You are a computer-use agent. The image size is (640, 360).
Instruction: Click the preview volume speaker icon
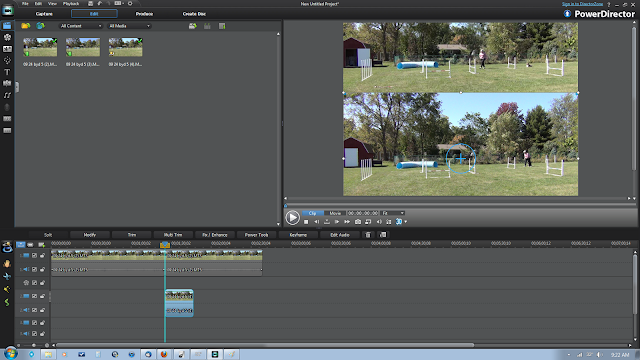tap(379, 222)
